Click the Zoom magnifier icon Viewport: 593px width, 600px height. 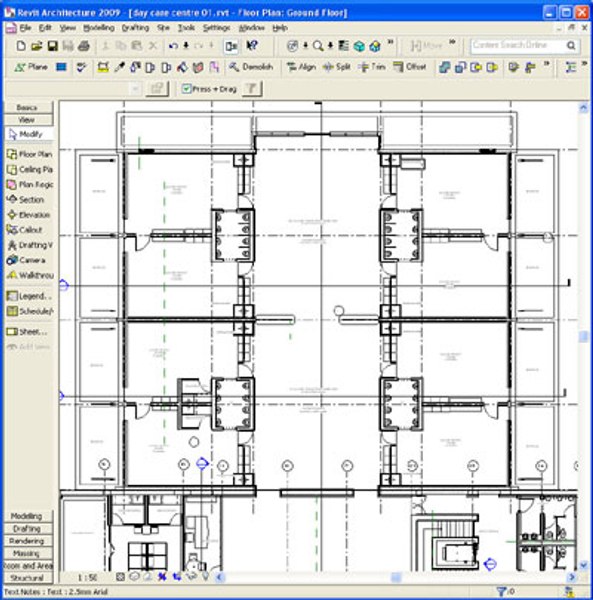[318, 46]
